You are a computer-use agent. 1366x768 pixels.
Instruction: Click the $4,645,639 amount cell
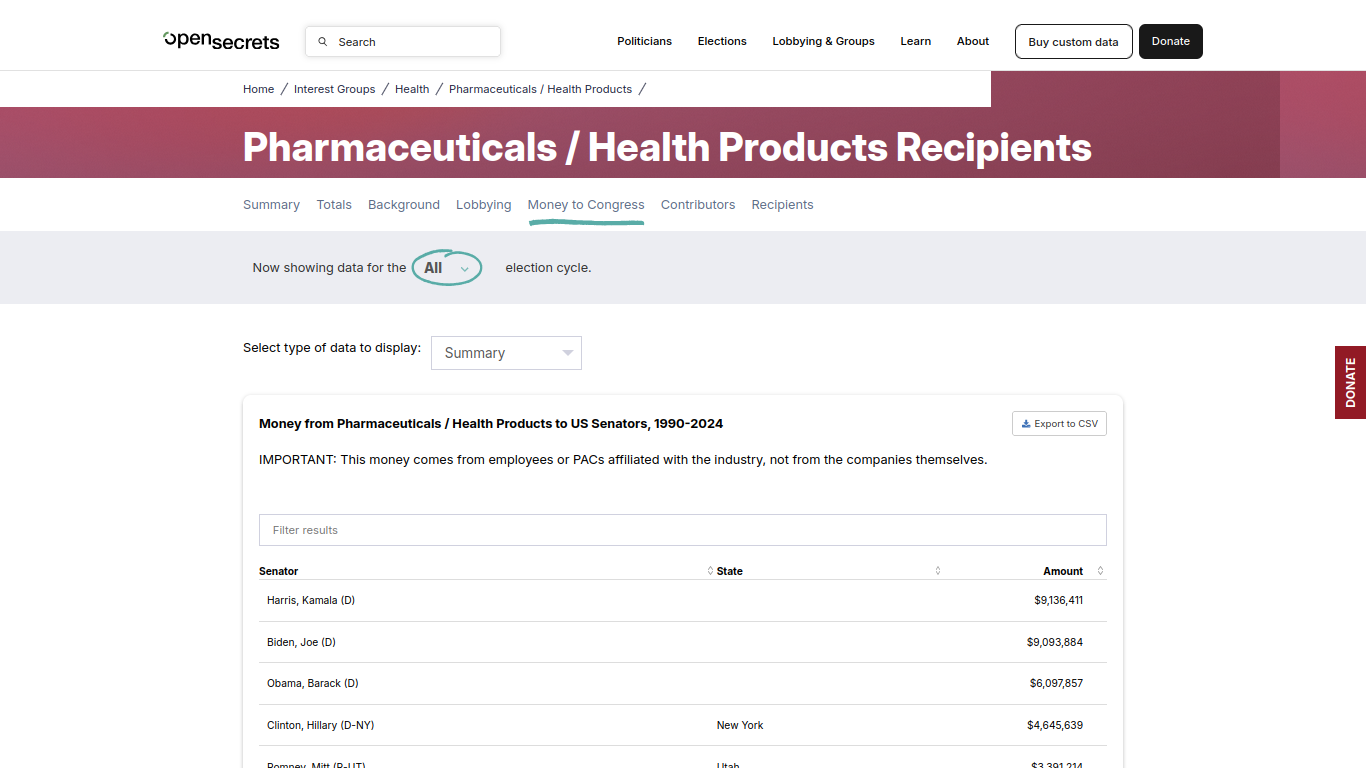pyautogui.click(x=1055, y=725)
